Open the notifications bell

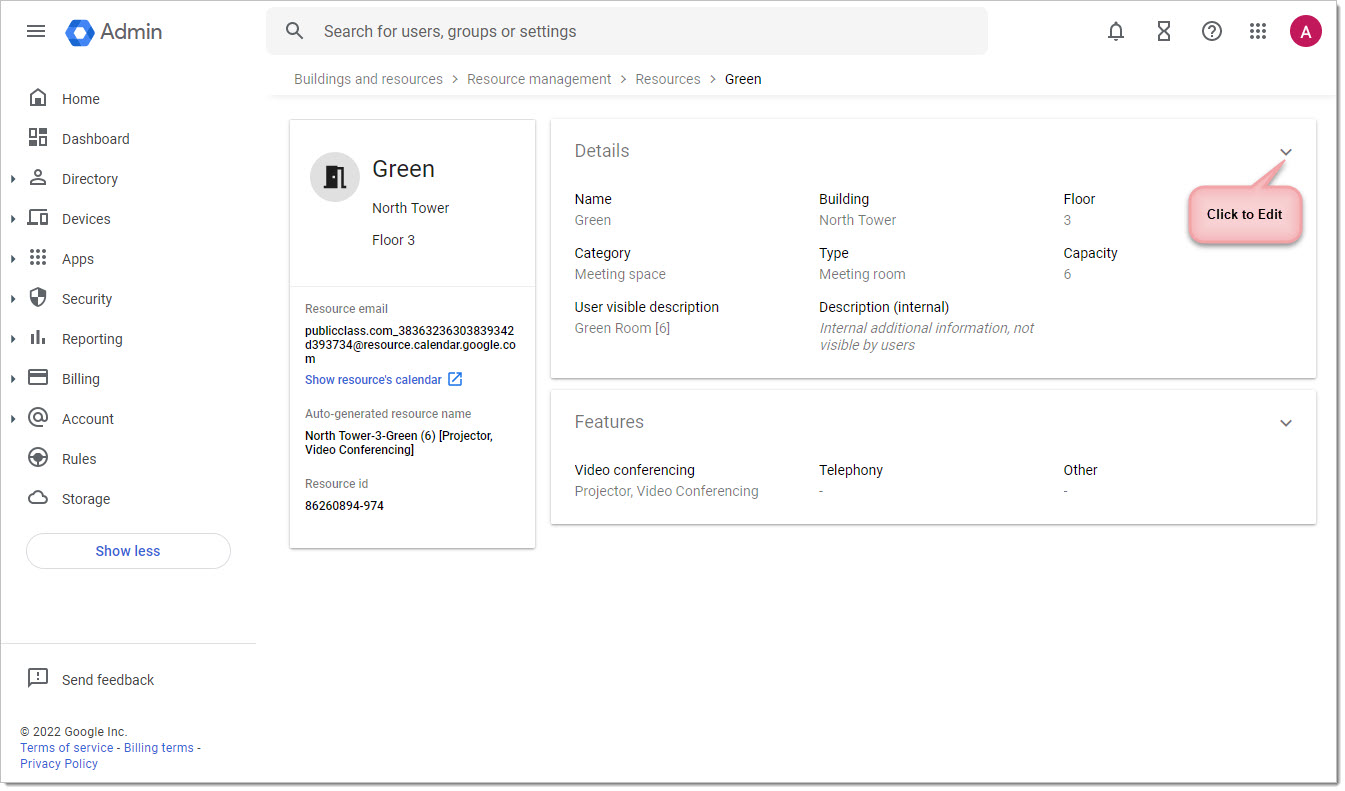(x=1116, y=31)
